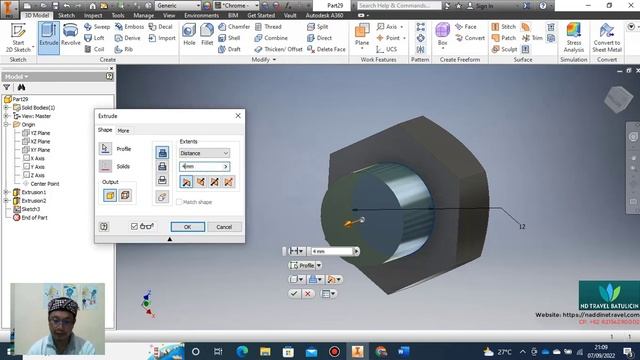The width and height of the screenshot is (640, 360).
Task: Expand the Extrusion1 tree node
Action: pos(6,192)
